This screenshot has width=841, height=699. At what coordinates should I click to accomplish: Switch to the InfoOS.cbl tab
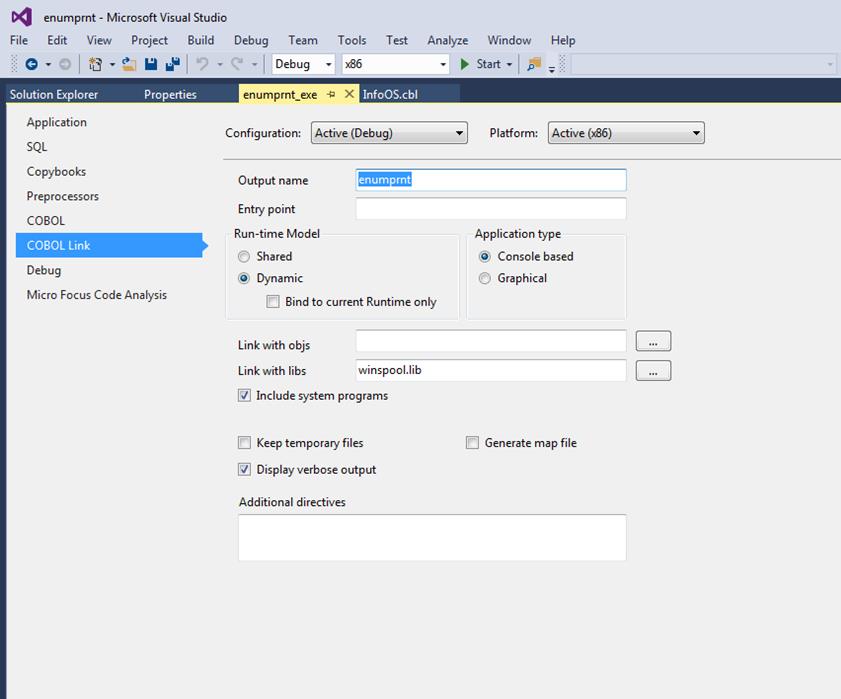(390, 94)
